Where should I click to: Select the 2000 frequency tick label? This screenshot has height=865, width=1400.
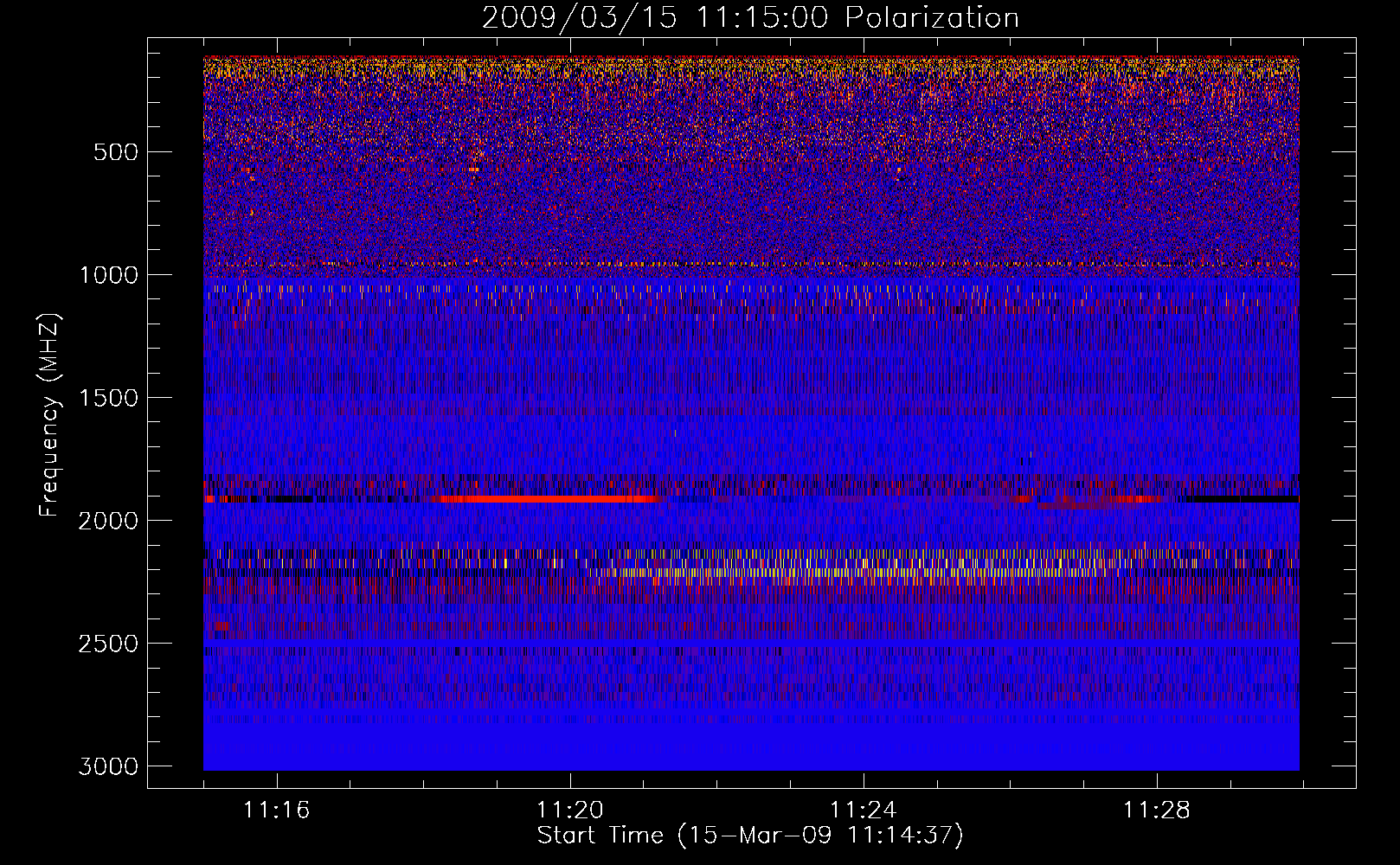click(109, 521)
